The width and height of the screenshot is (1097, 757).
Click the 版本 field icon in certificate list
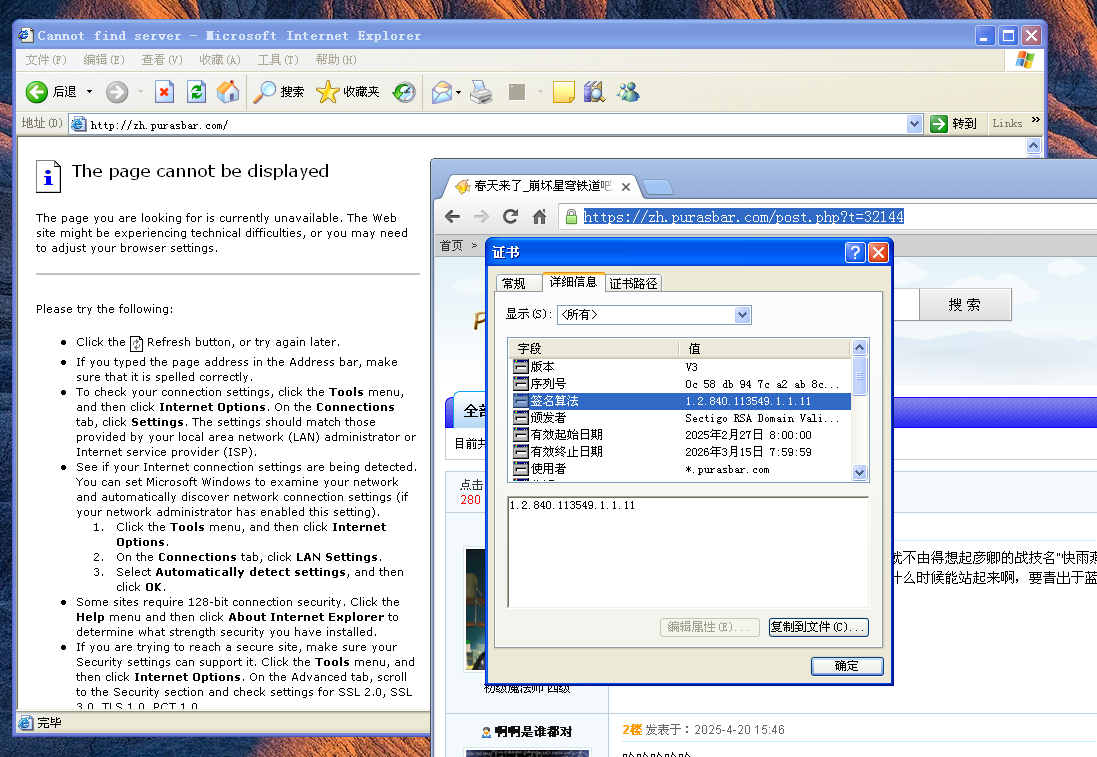click(x=521, y=366)
